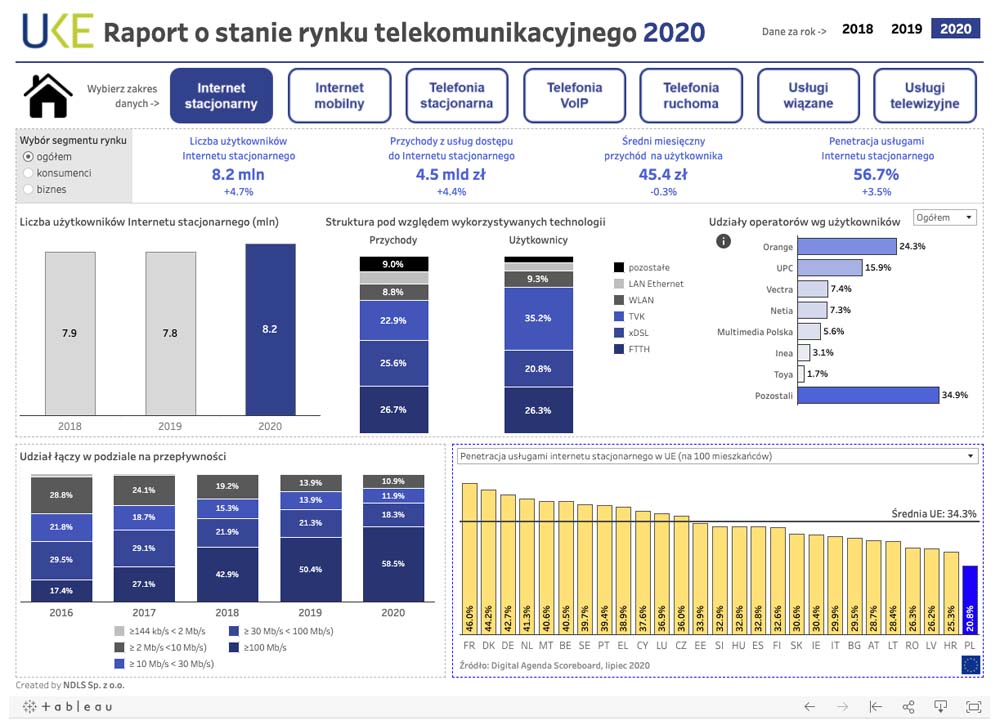Click the EU flag icon

coord(970,665)
